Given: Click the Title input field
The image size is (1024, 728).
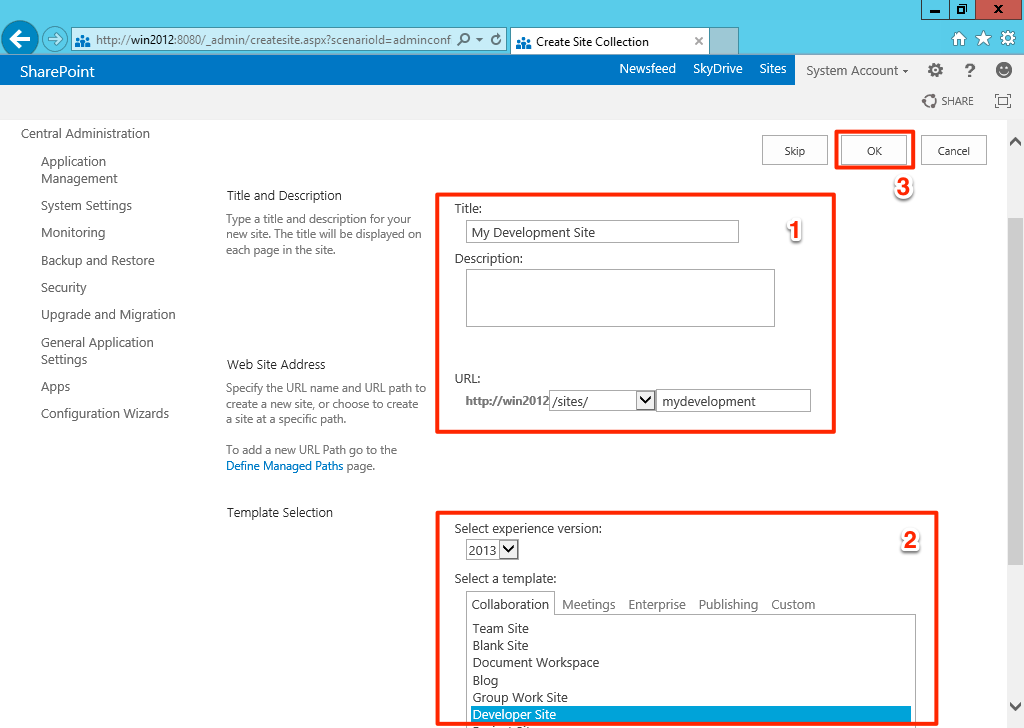Looking at the screenshot, I should click(602, 232).
